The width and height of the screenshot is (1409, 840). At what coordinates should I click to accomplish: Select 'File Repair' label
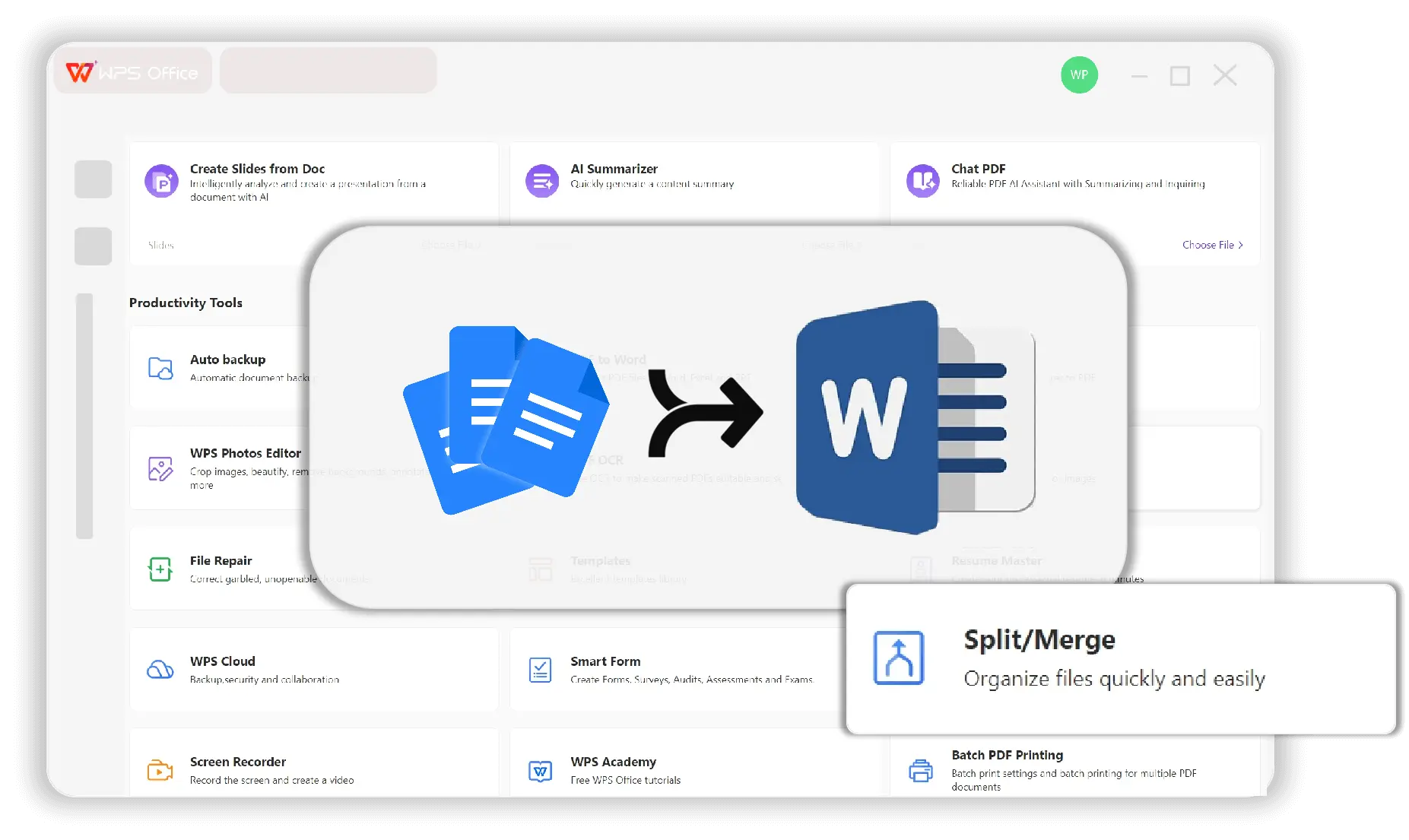click(x=221, y=561)
